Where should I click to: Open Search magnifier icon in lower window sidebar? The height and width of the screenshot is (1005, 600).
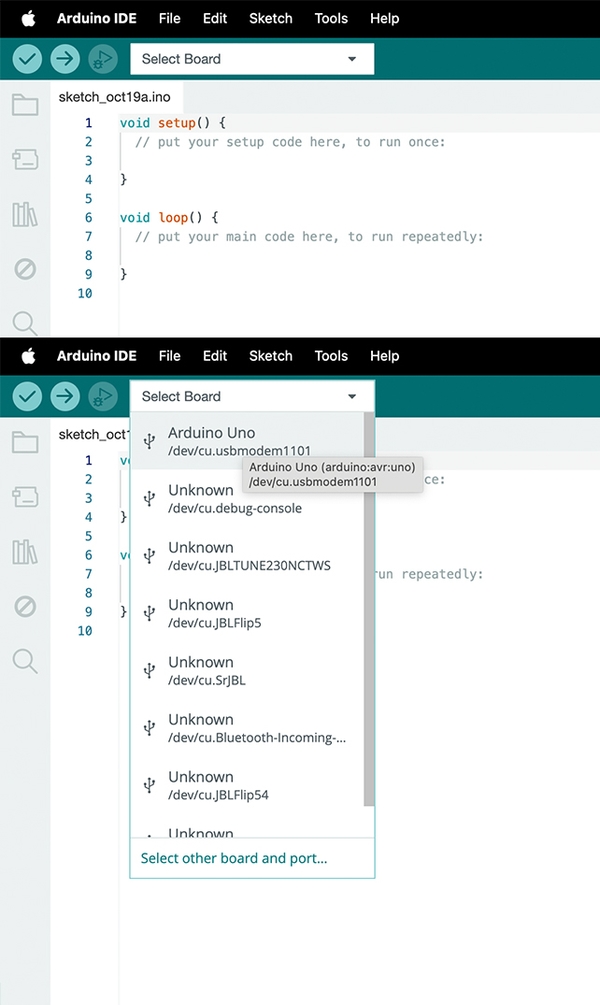(25, 661)
